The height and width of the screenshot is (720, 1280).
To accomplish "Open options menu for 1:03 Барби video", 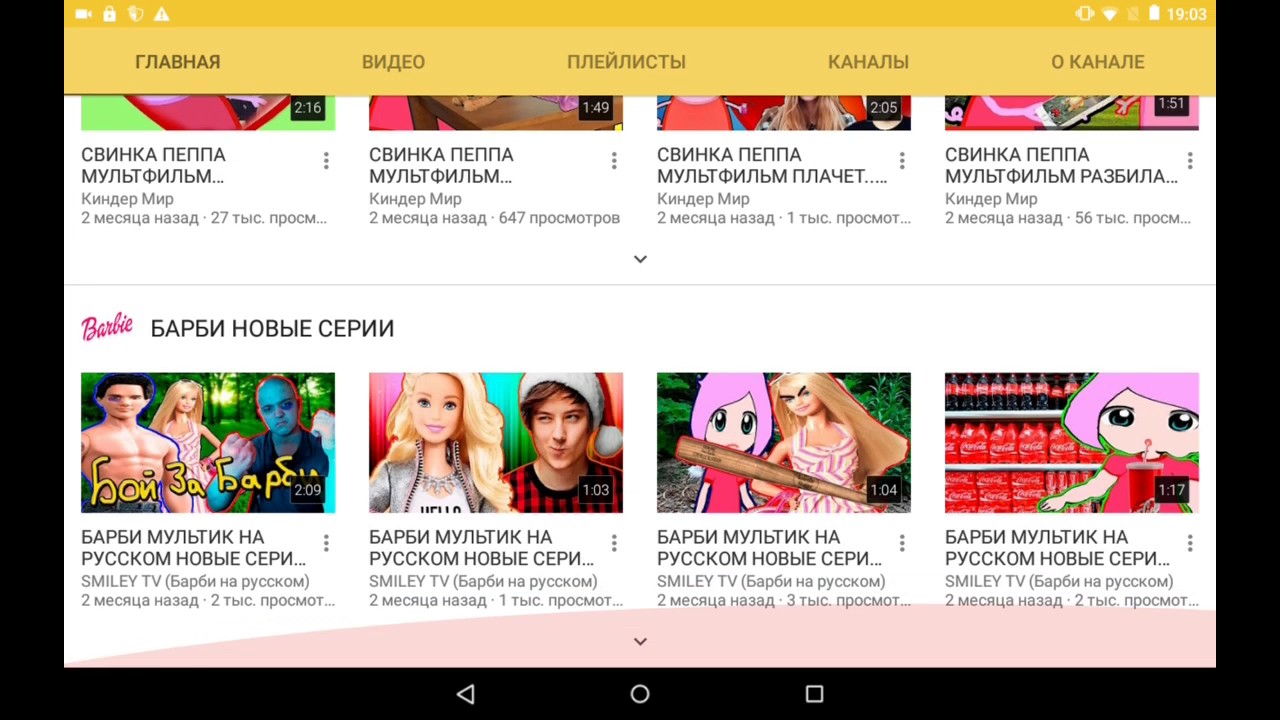I will coord(614,543).
